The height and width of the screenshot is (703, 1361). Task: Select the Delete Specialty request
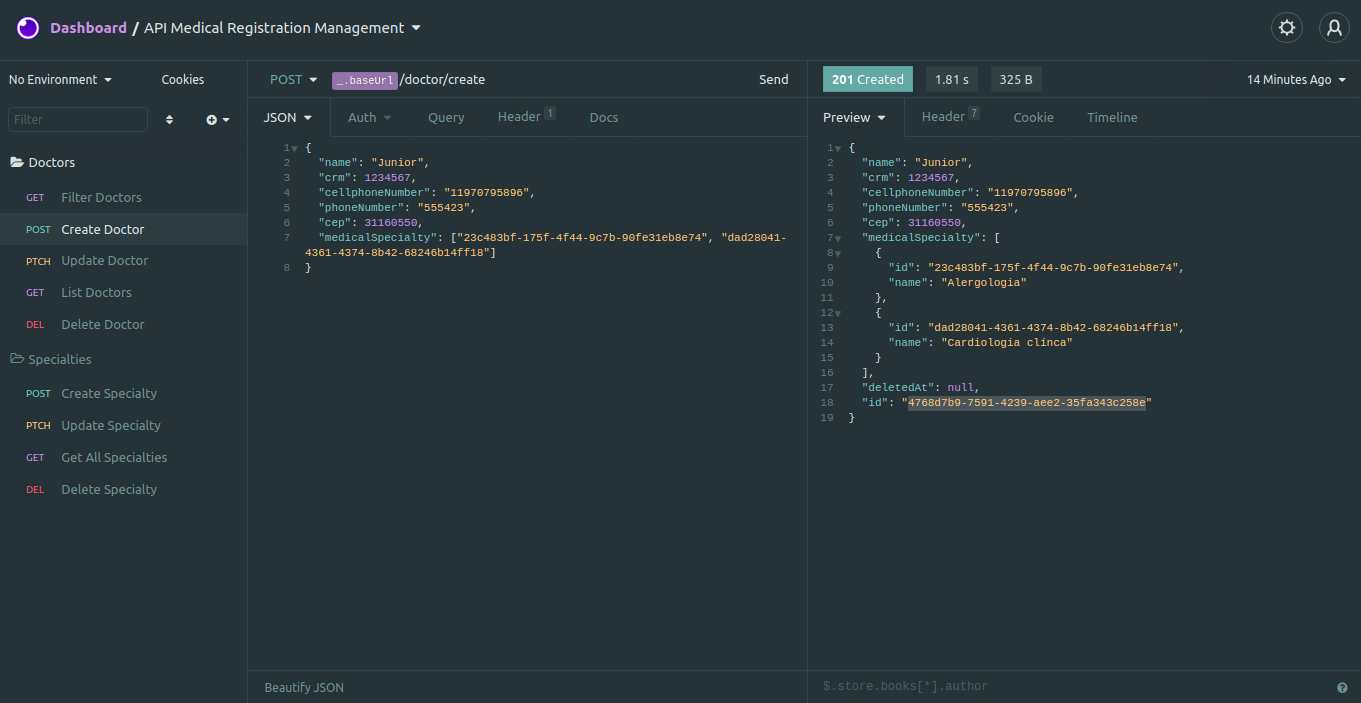pos(123,490)
